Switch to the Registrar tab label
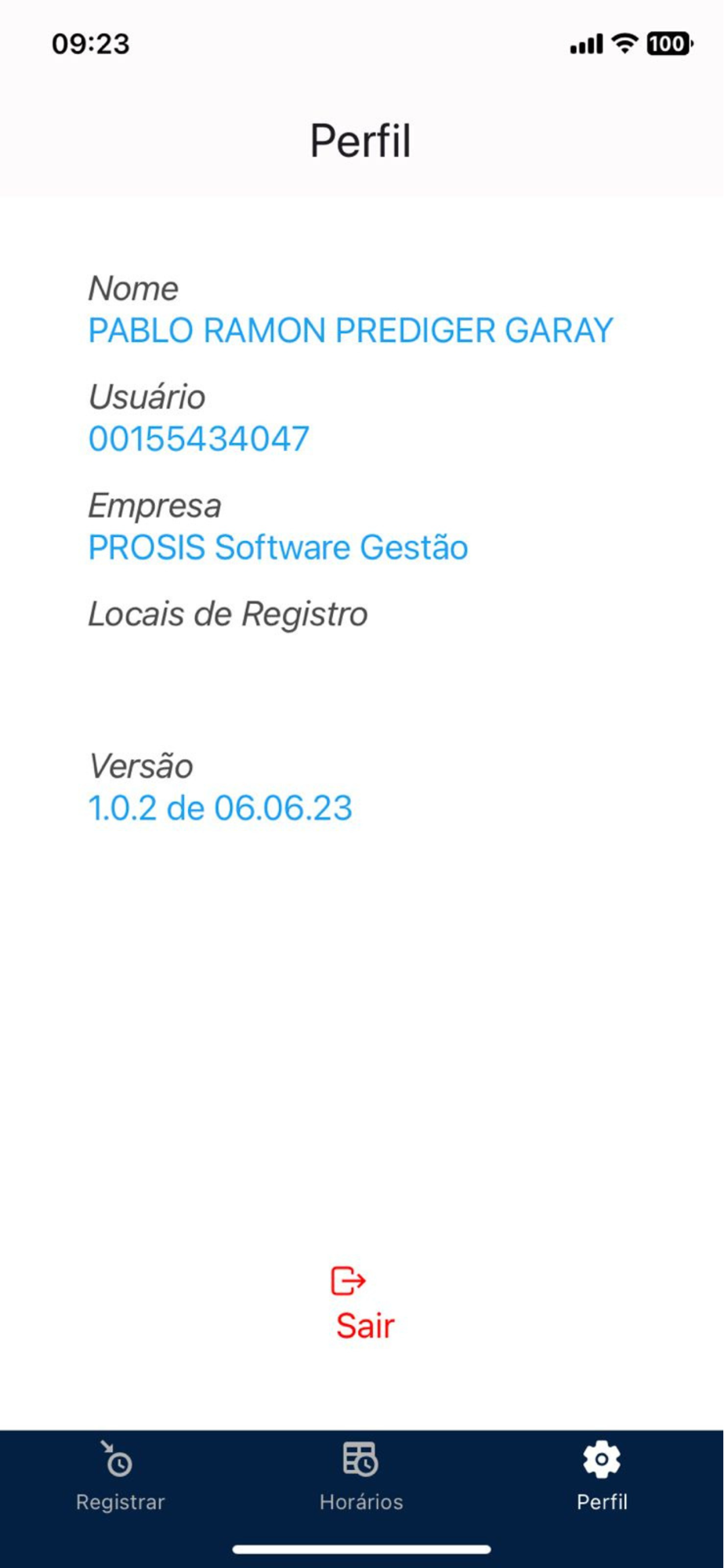The image size is (724, 1568). point(120,1501)
